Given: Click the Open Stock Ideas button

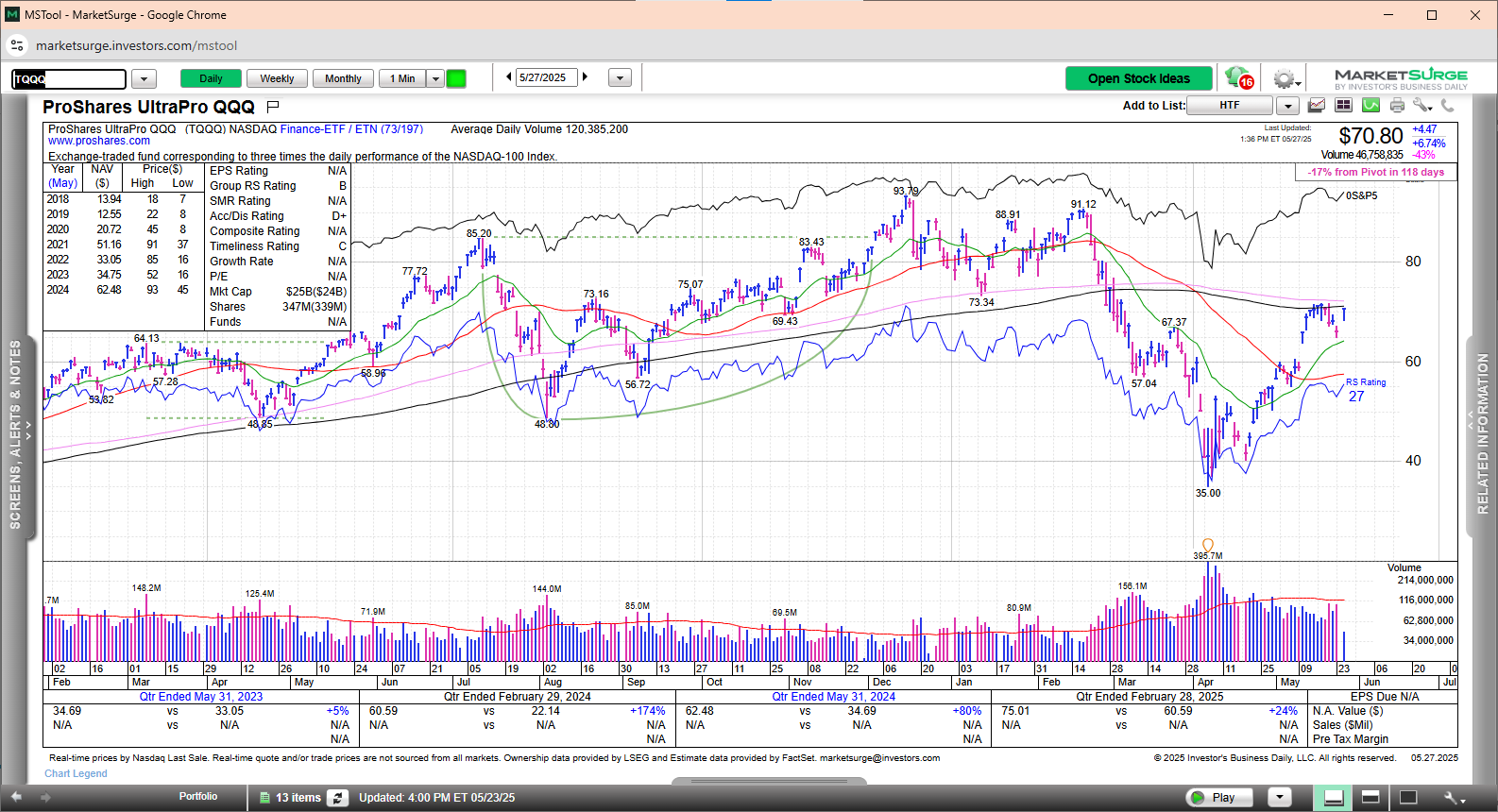Looking at the screenshot, I should click(x=1139, y=78).
